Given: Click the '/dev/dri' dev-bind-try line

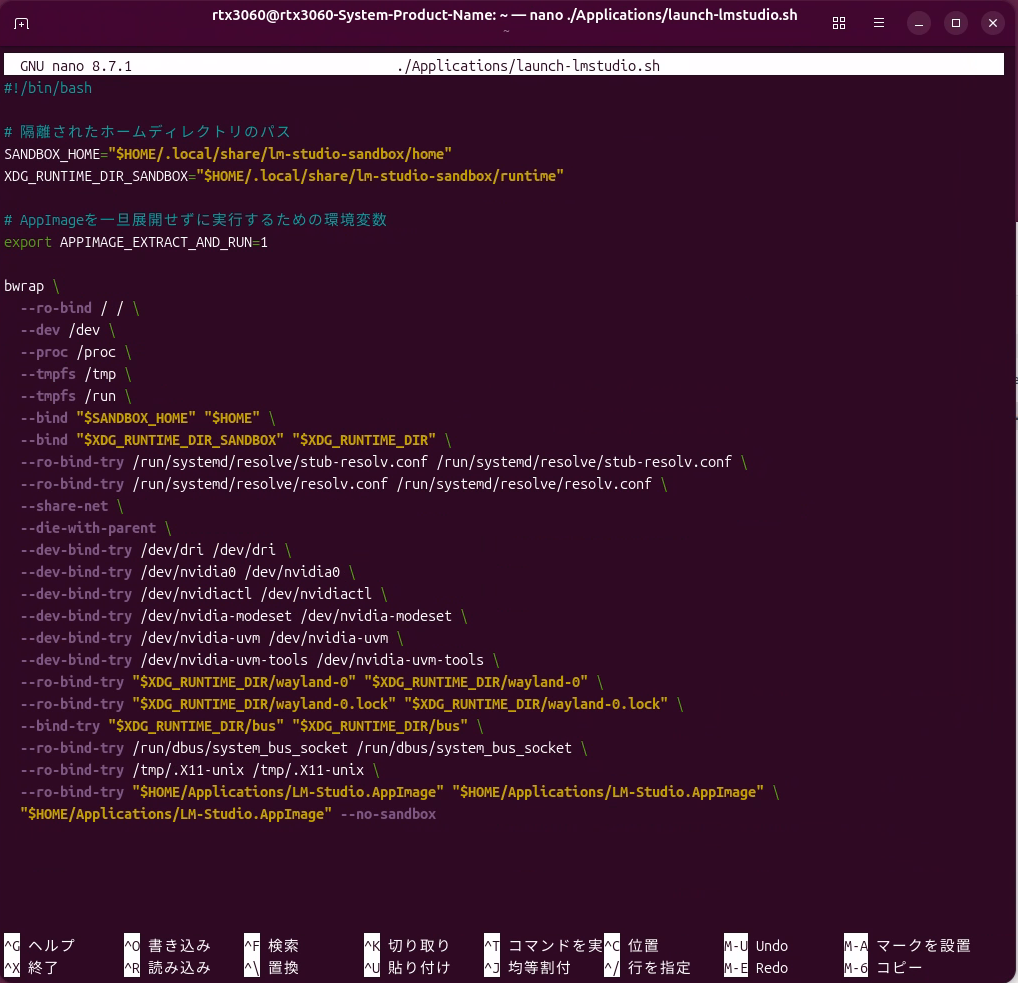Looking at the screenshot, I should [156, 551].
